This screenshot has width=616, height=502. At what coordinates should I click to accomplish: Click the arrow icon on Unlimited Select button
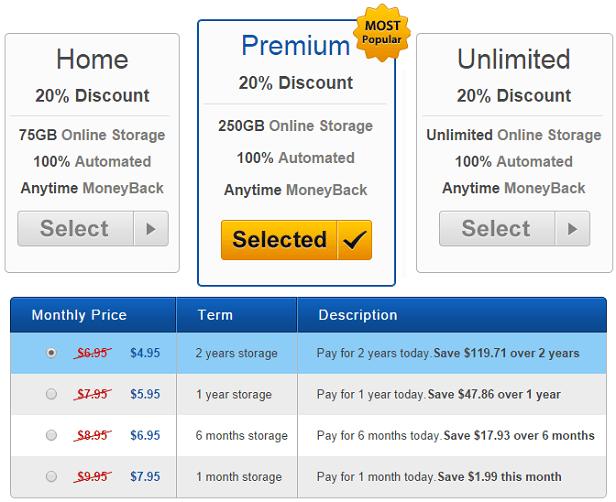tap(572, 229)
